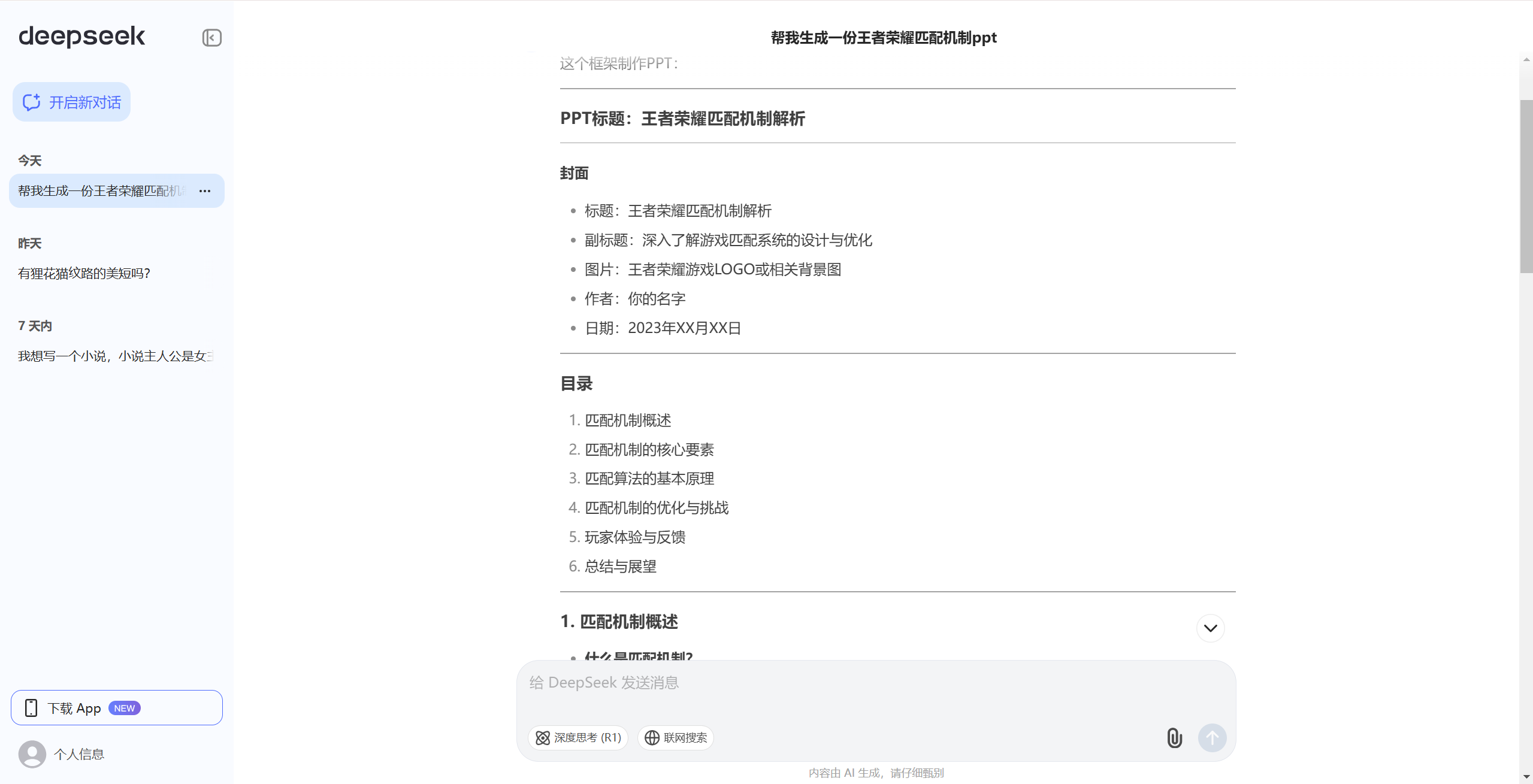Toggle 联网搜索 web search

(676, 738)
